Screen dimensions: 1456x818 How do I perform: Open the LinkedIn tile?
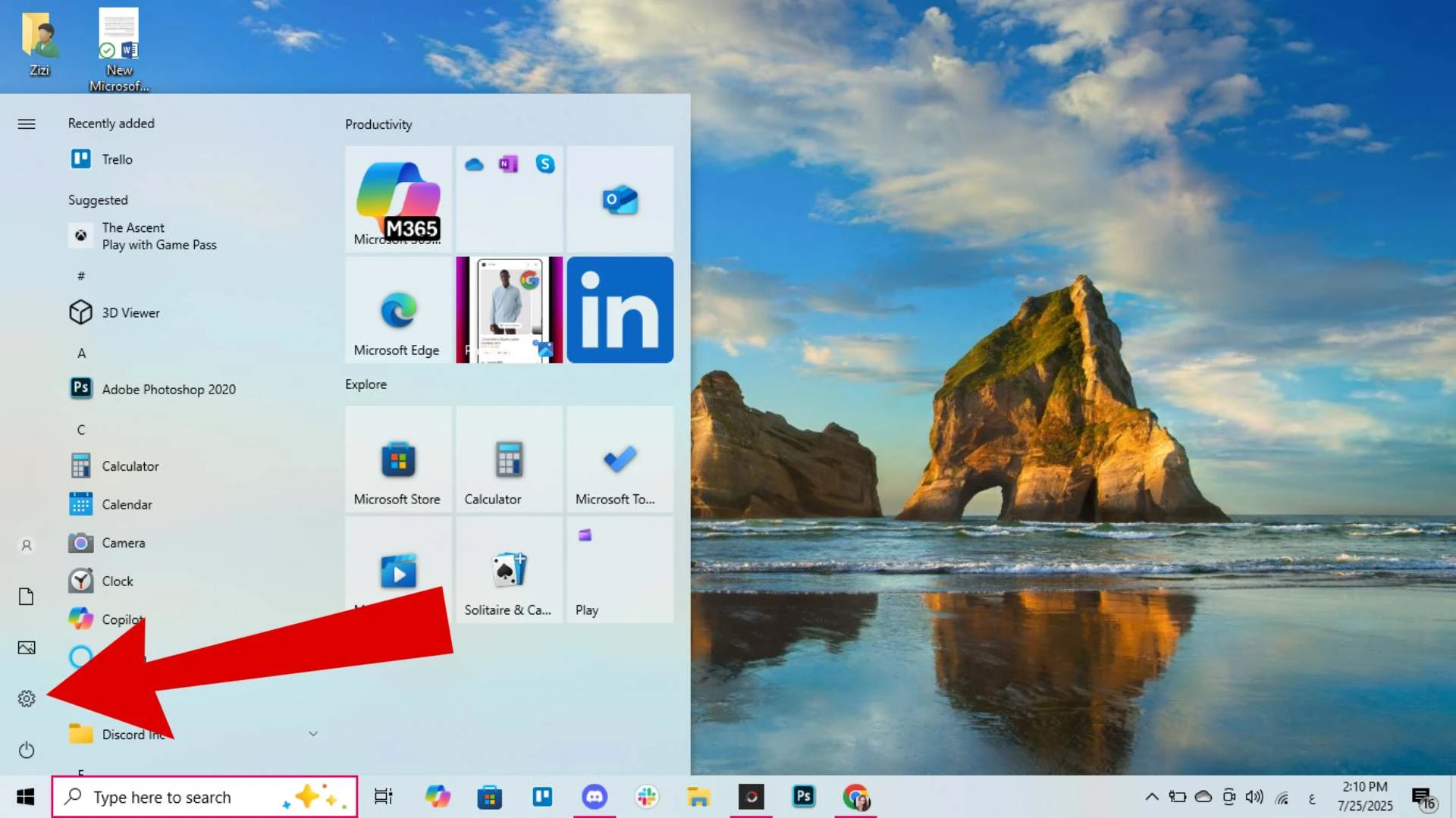click(x=620, y=309)
